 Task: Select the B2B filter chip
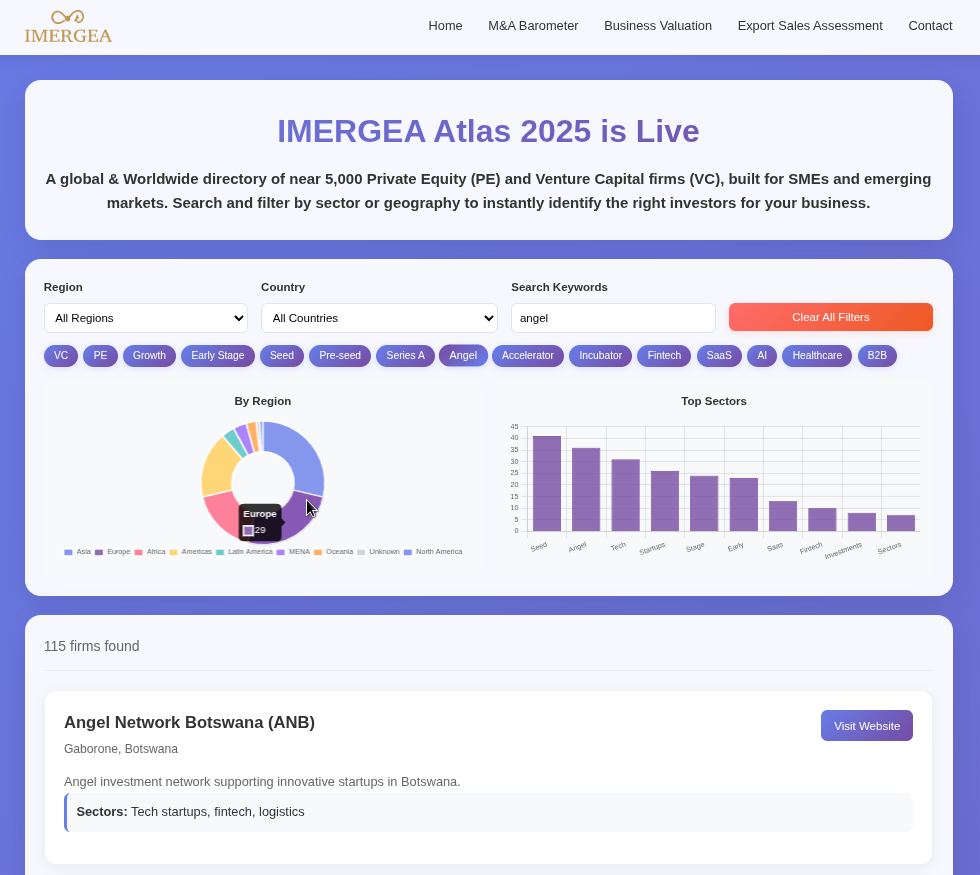(877, 356)
